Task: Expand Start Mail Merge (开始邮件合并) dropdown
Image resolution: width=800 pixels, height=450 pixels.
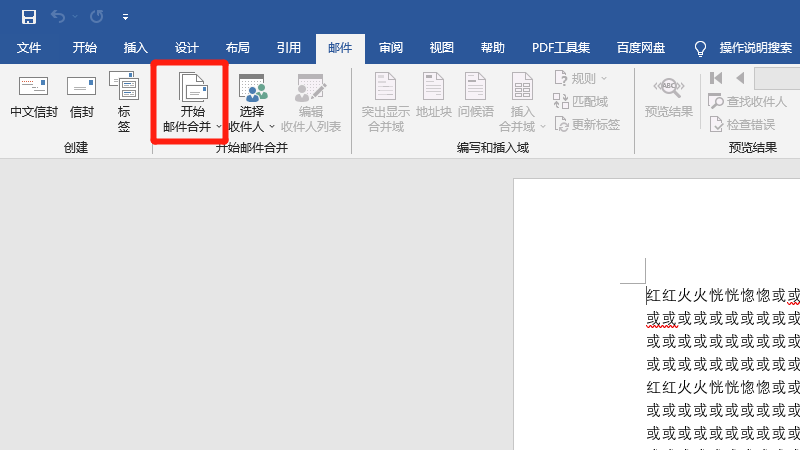Action: click(192, 102)
